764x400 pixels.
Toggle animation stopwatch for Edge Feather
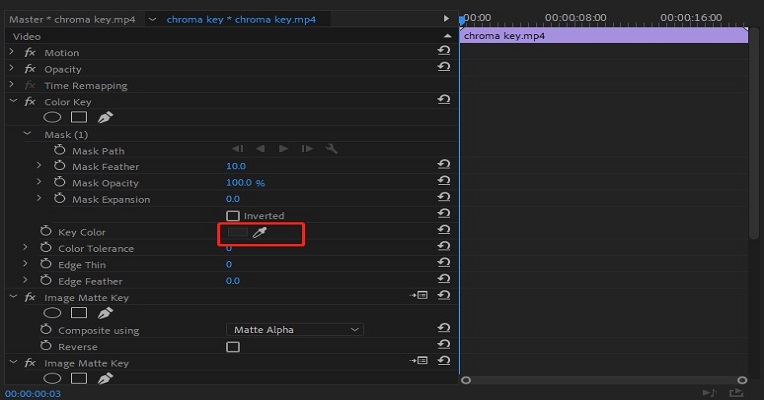tap(46, 281)
